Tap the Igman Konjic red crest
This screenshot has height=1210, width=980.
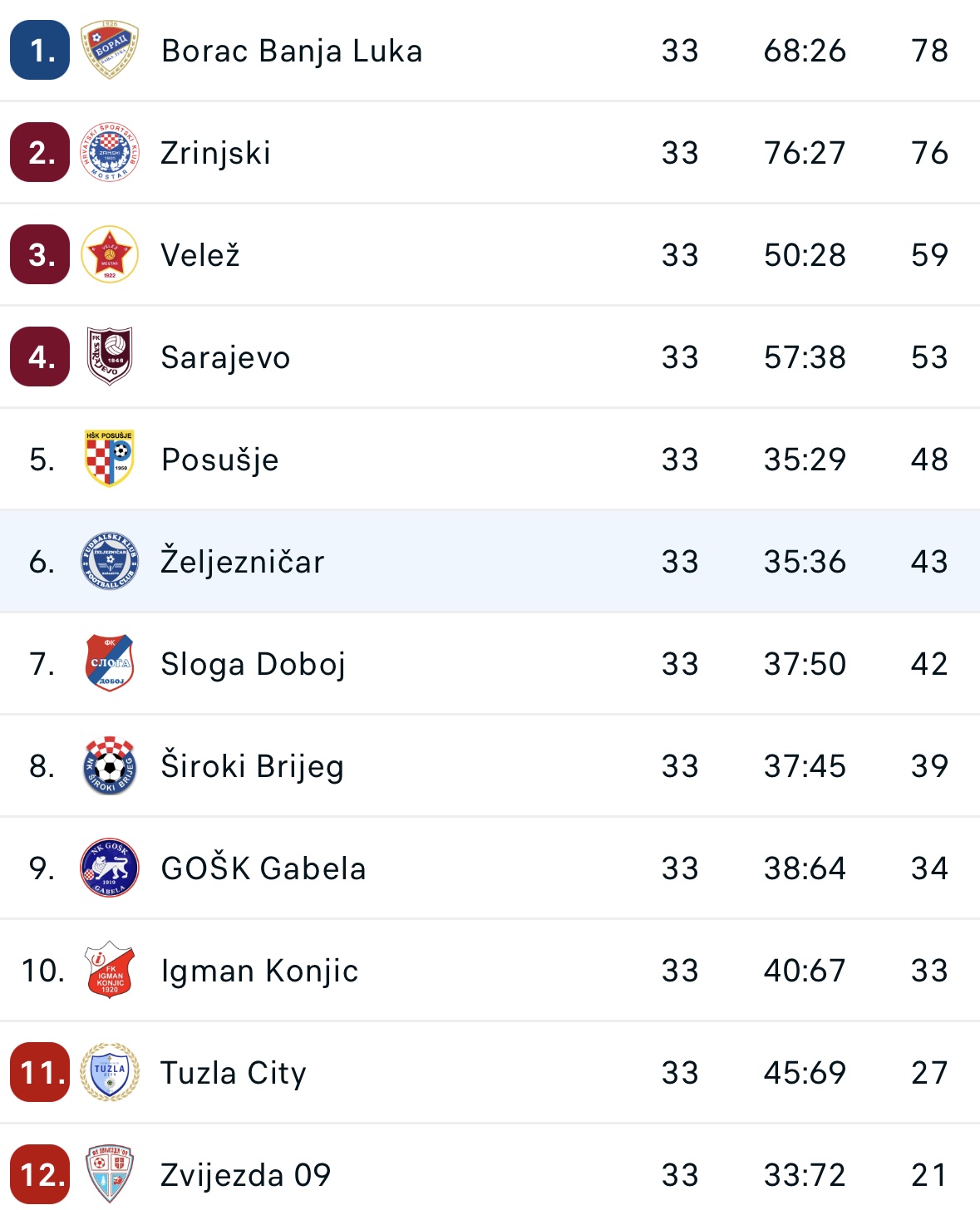click(110, 970)
